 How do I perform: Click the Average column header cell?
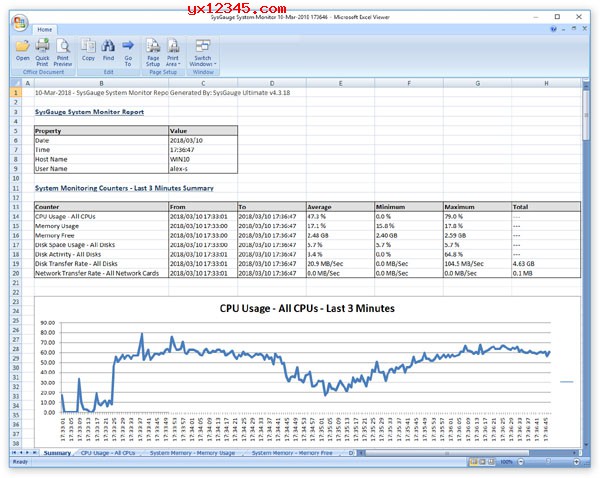pyautogui.click(x=340, y=207)
